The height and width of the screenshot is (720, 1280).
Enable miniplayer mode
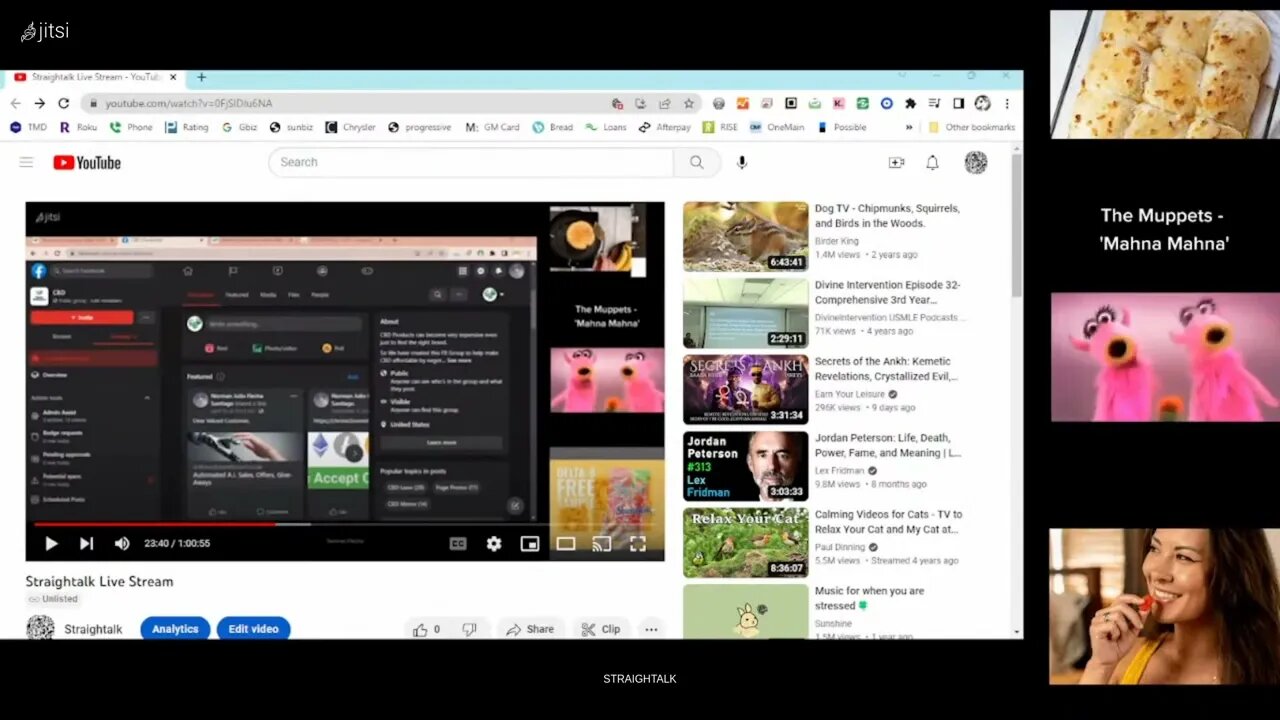click(x=530, y=543)
